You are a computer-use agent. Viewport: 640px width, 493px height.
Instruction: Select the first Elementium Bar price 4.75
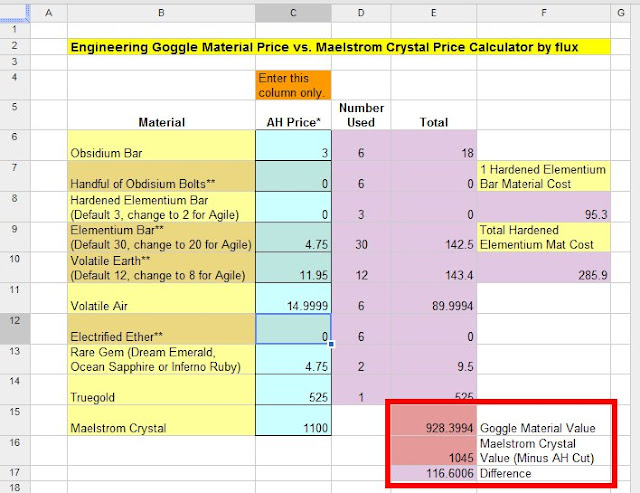click(x=293, y=237)
